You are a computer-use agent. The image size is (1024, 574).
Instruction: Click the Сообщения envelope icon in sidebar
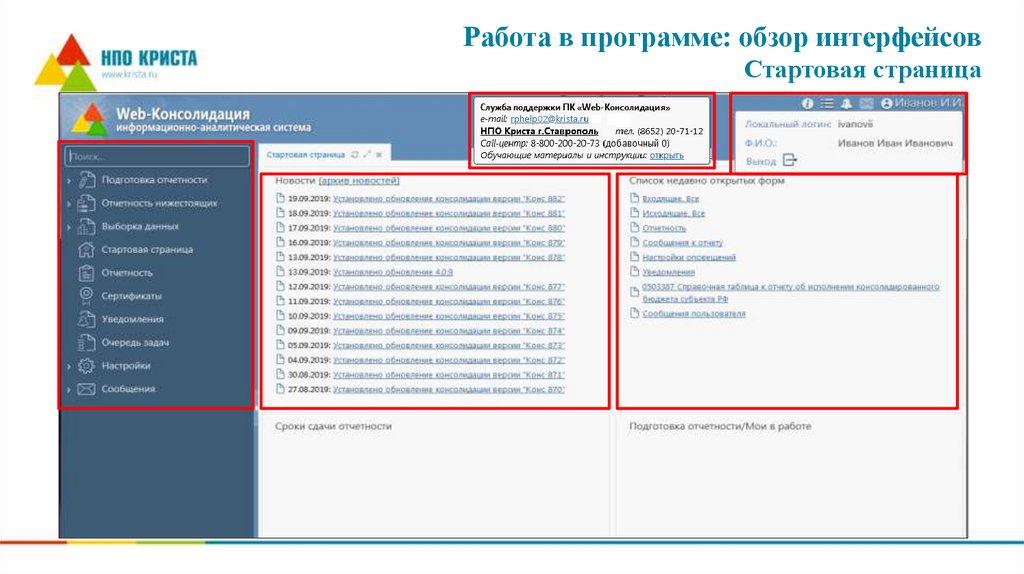(86, 389)
